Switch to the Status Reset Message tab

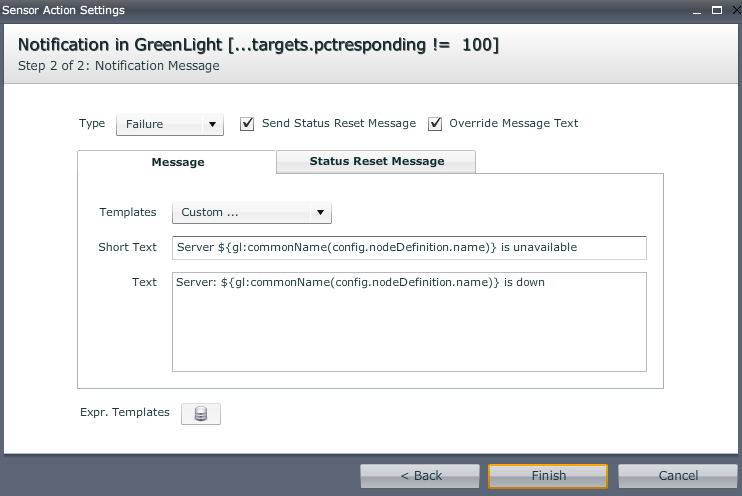pyautogui.click(x=376, y=161)
